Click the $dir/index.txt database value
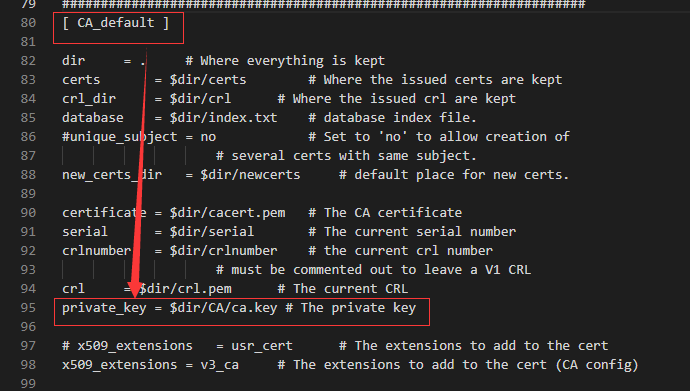 point(224,118)
